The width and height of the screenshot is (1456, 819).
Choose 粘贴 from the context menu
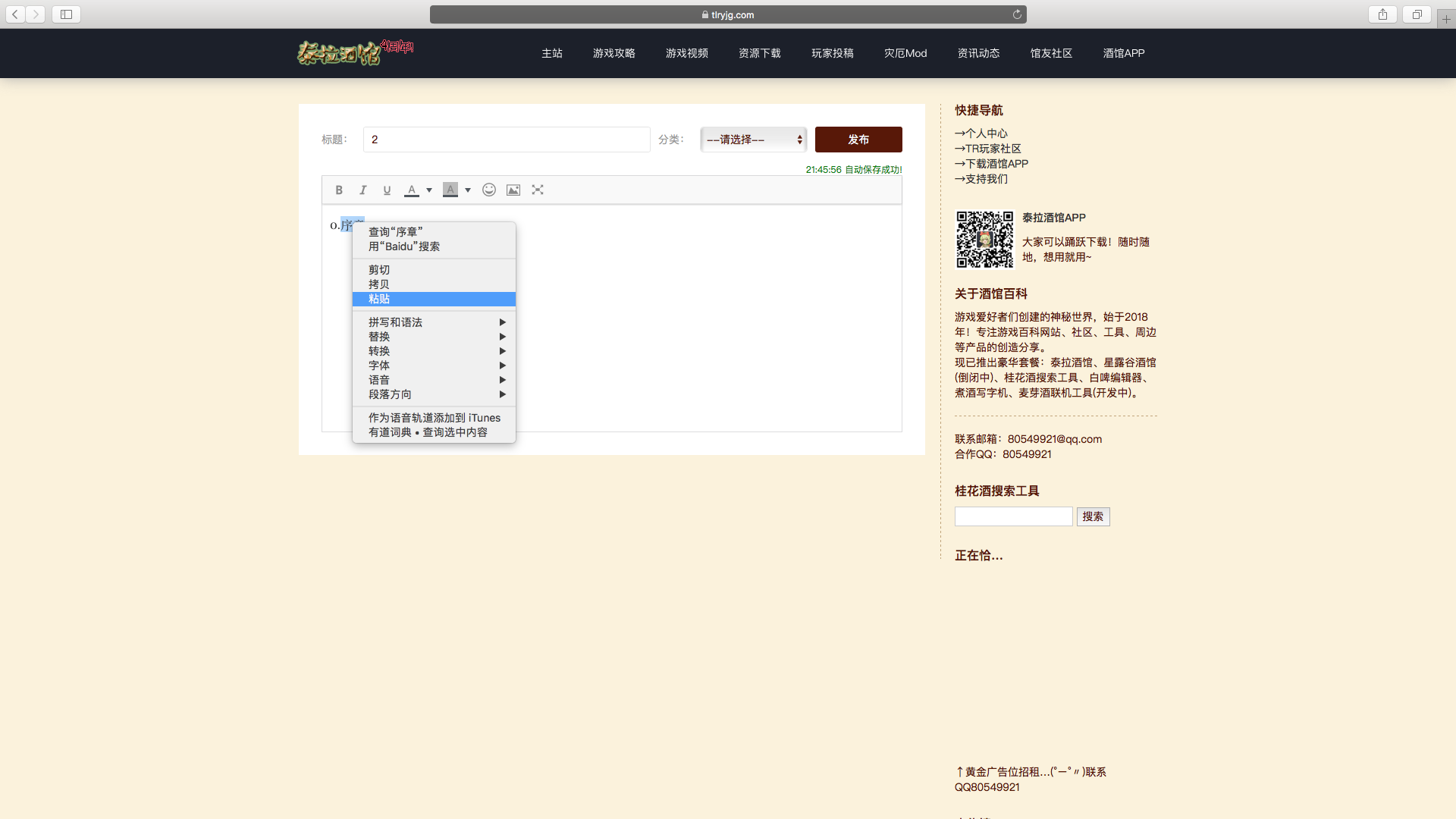(x=379, y=299)
